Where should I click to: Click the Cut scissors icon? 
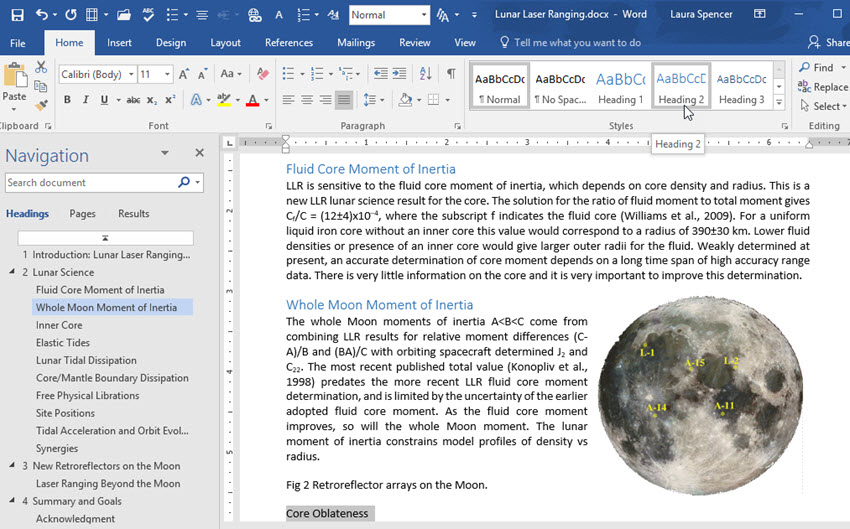pos(41,67)
